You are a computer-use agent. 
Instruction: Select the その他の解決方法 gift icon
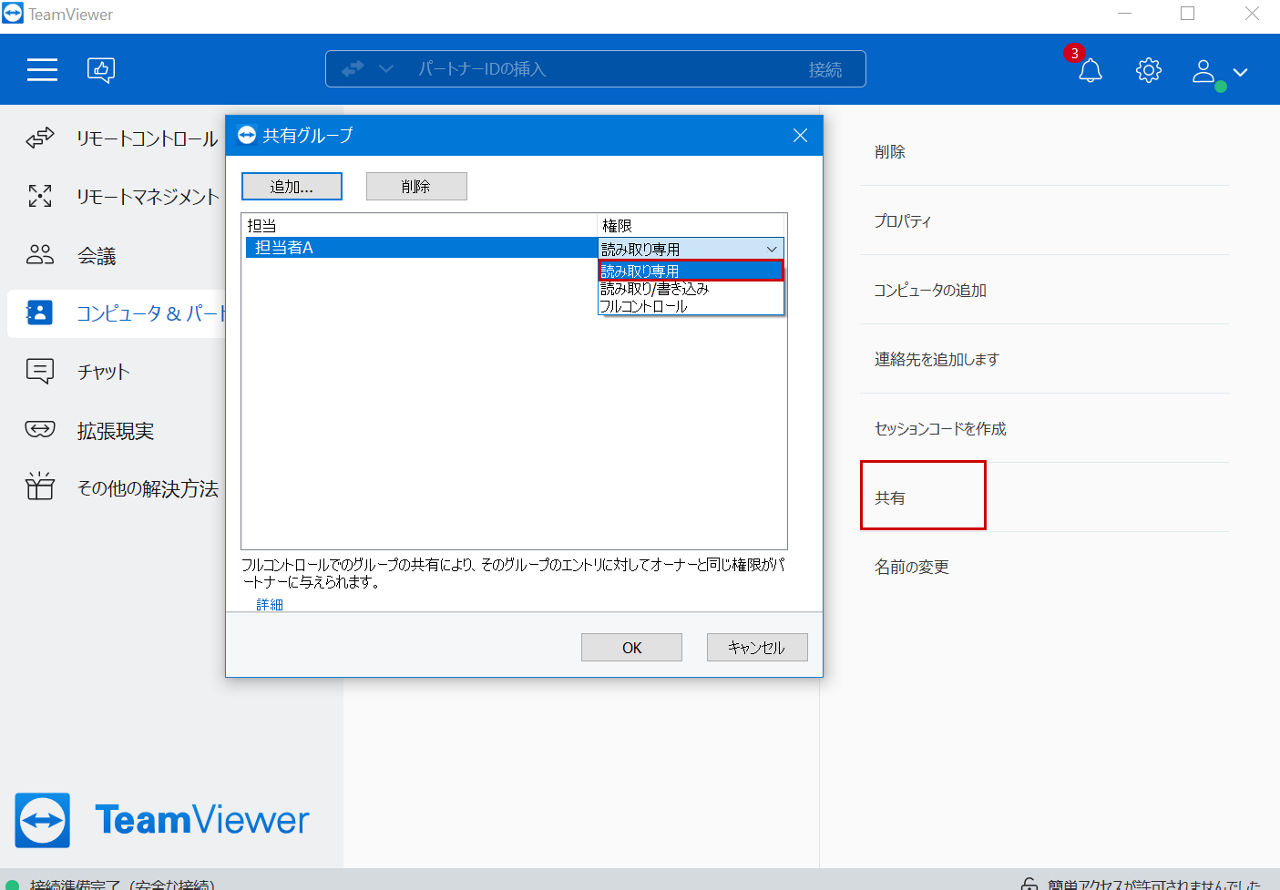pos(40,487)
